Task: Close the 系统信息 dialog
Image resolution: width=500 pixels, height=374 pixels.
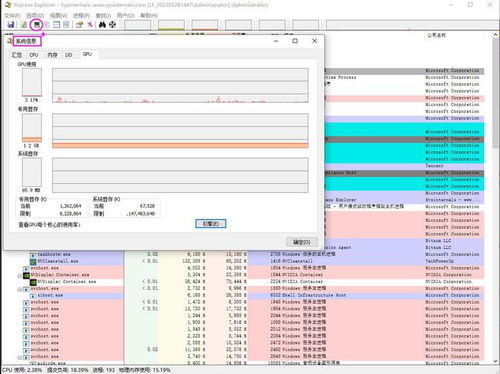Action: click(314, 41)
